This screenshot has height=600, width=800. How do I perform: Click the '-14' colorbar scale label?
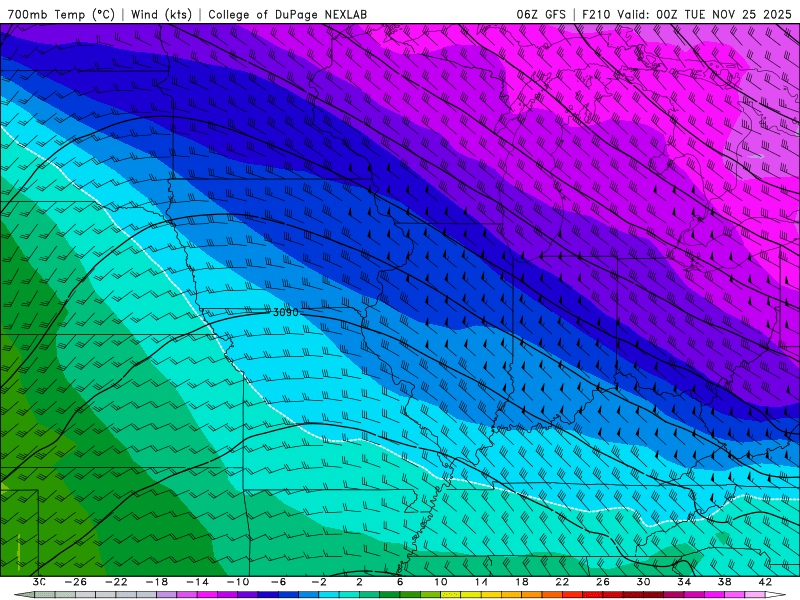tap(197, 582)
